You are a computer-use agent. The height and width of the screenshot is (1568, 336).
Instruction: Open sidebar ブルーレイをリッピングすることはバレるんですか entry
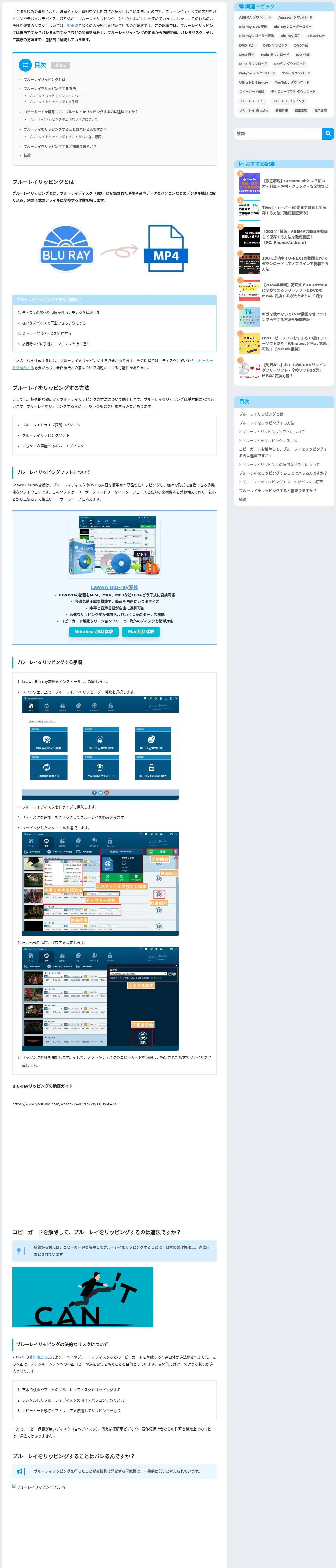(x=283, y=473)
